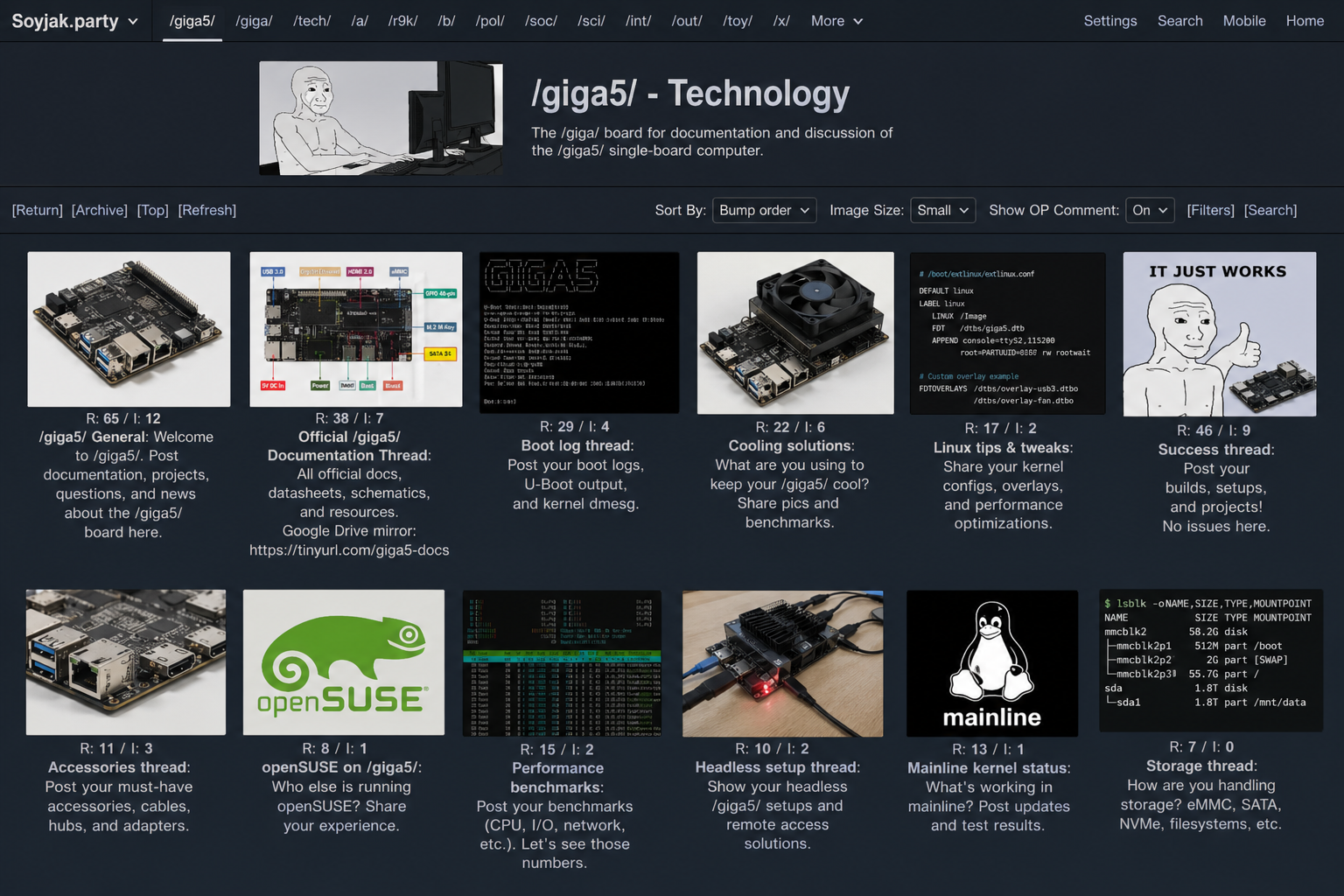Click the board banner image at top
Image resolution: width=1344 pixels, height=896 pixels.
pos(381,118)
